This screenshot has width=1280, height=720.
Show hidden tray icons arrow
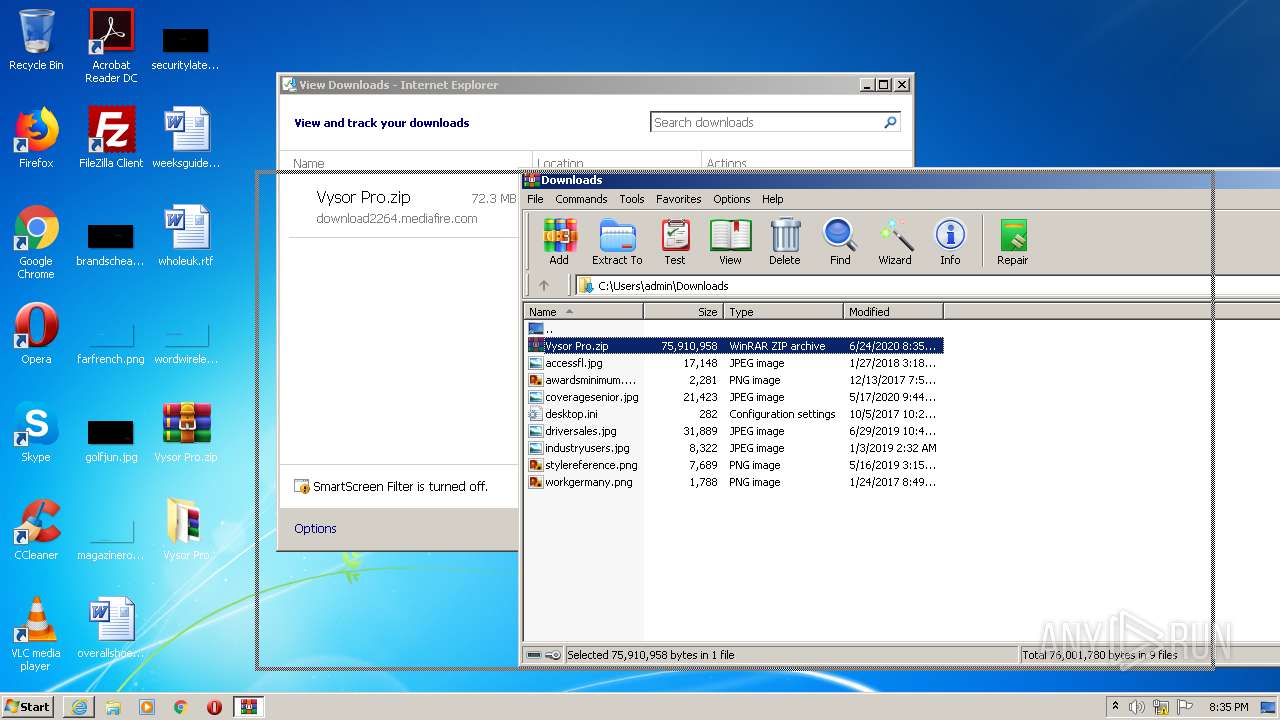[x=1116, y=706]
